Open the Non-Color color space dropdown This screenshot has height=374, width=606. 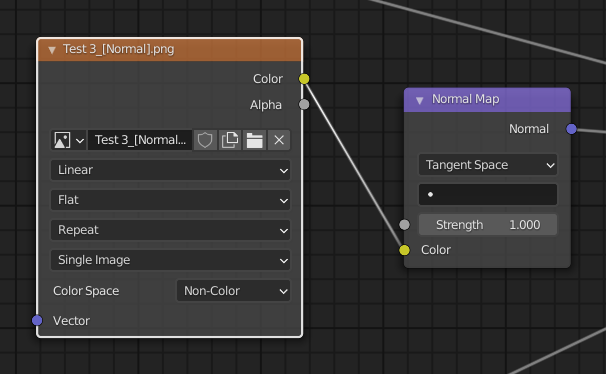point(233,291)
